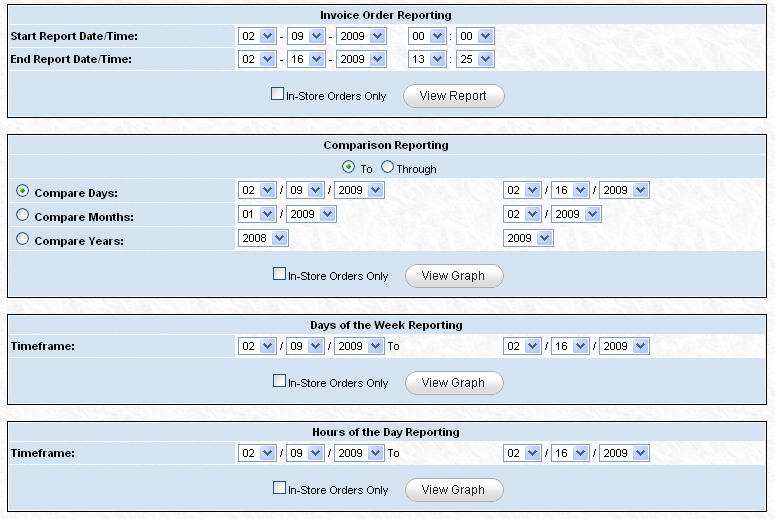Open Compare Days first month dropdown
The image size is (775, 519).
coord(257,190)
